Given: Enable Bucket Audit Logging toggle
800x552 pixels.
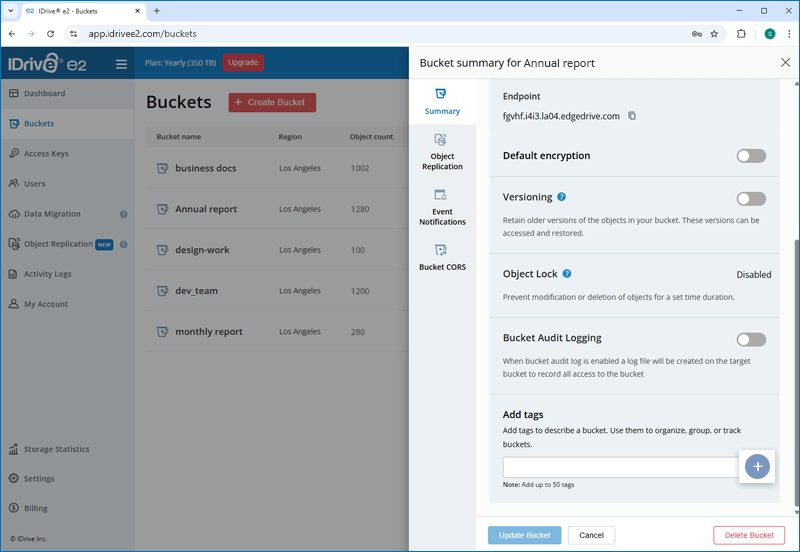Looking at the screenshot, I should (751, 340).
